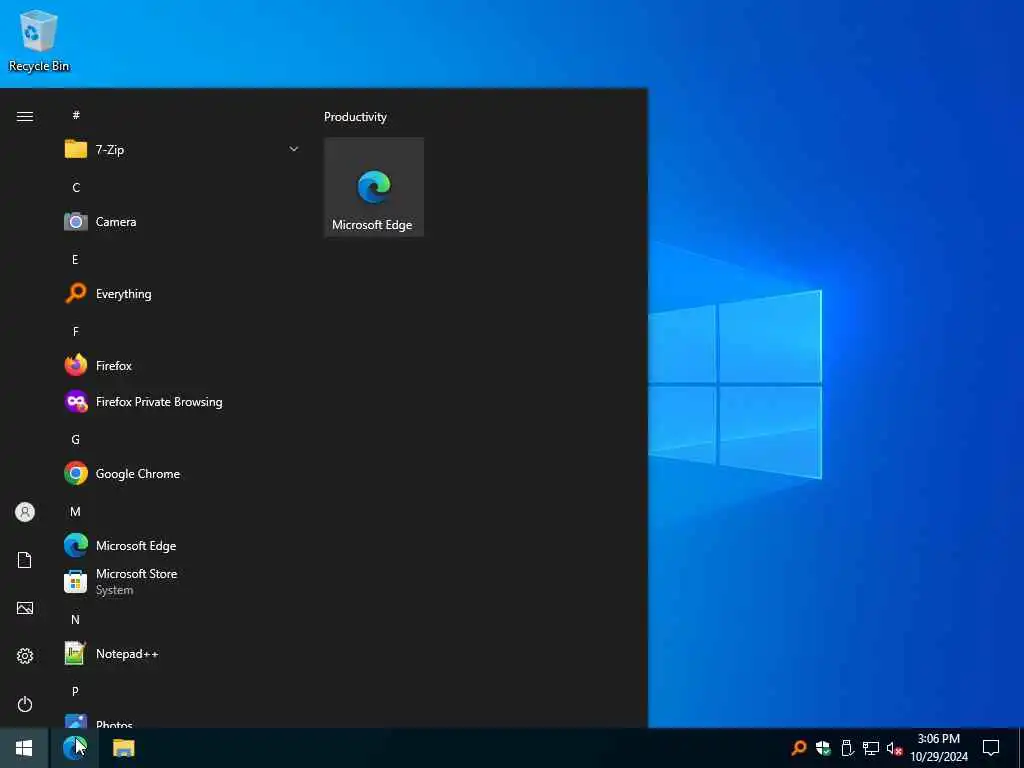Click the Safely Remove Hardware tray icon
The height and width of the screenshot is (768, 1024).
coord(847,748)
